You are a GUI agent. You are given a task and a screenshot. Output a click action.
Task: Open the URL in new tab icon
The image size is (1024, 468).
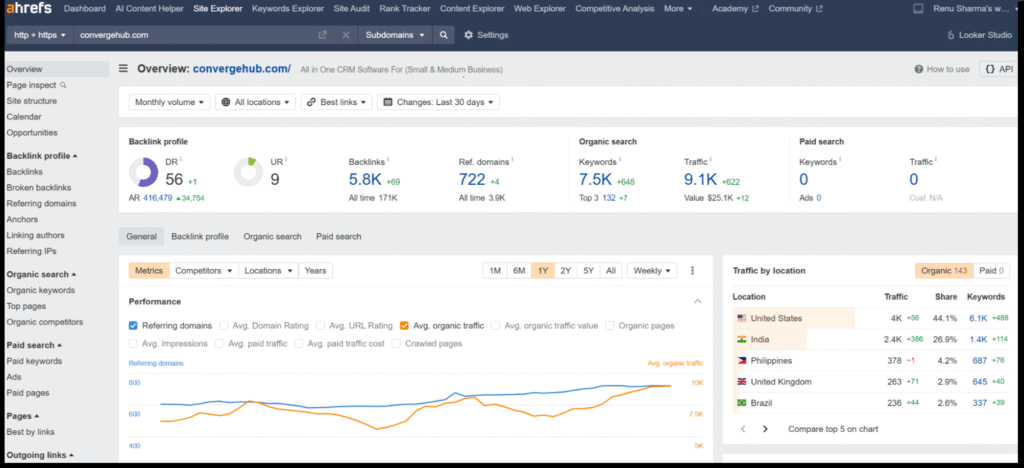click(x=322, y=35)
